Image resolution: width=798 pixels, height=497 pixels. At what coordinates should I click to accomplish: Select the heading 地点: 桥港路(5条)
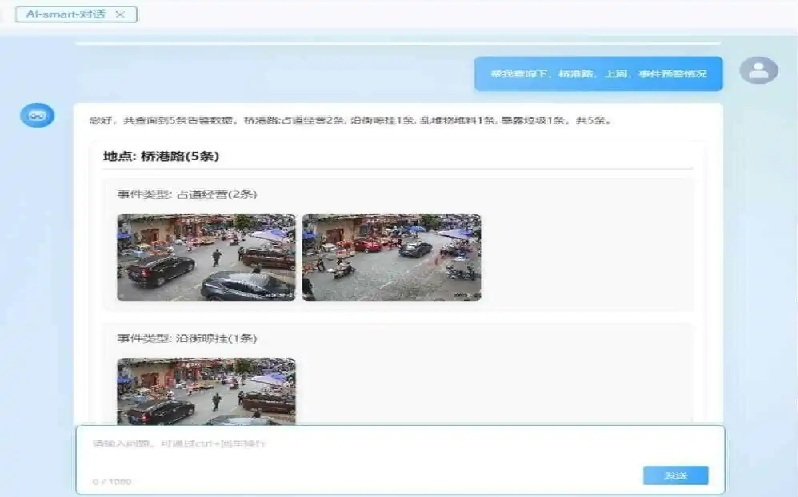[161, 157]
